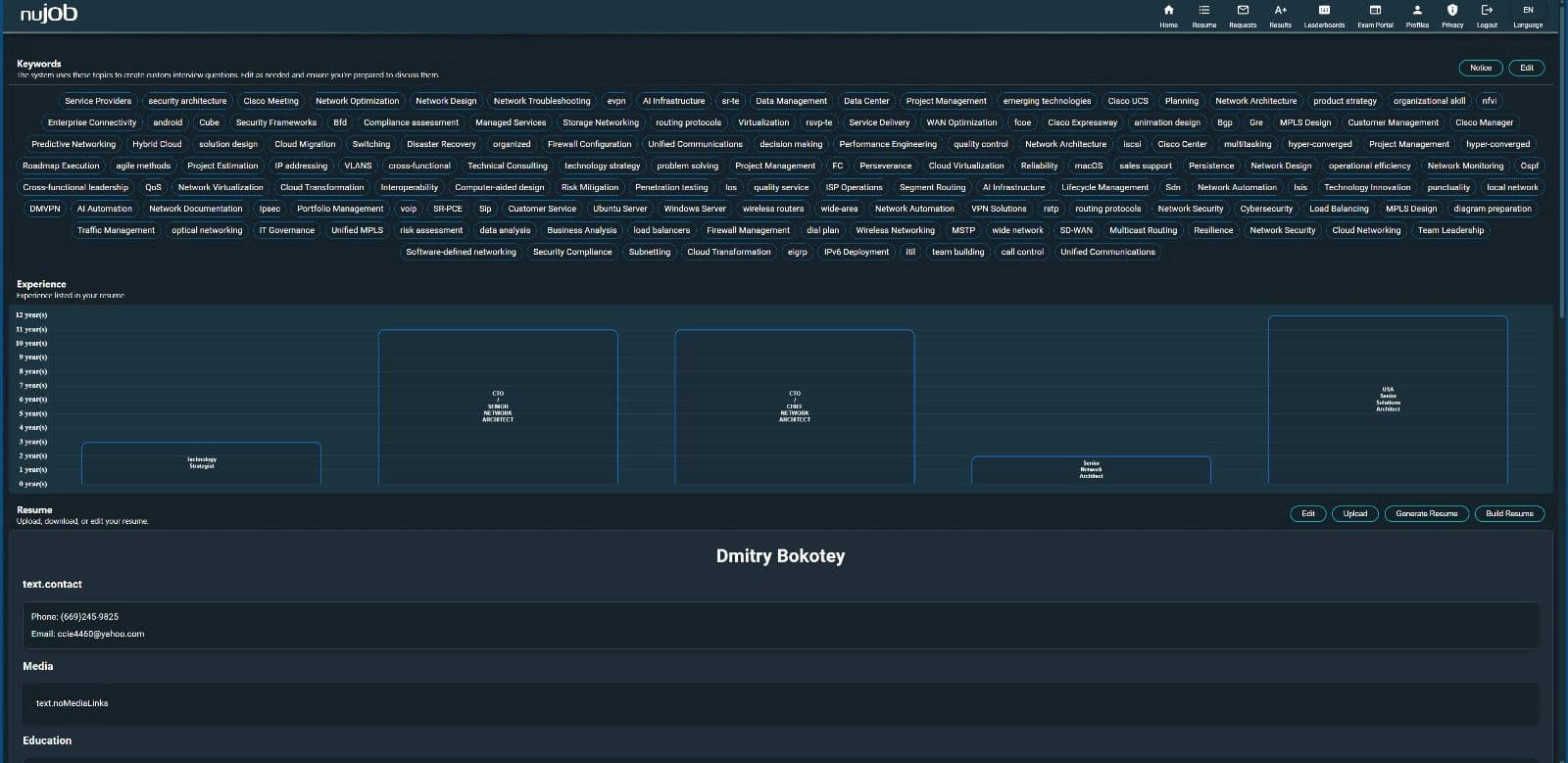Open the Profiles person icon

(1417, 11)
